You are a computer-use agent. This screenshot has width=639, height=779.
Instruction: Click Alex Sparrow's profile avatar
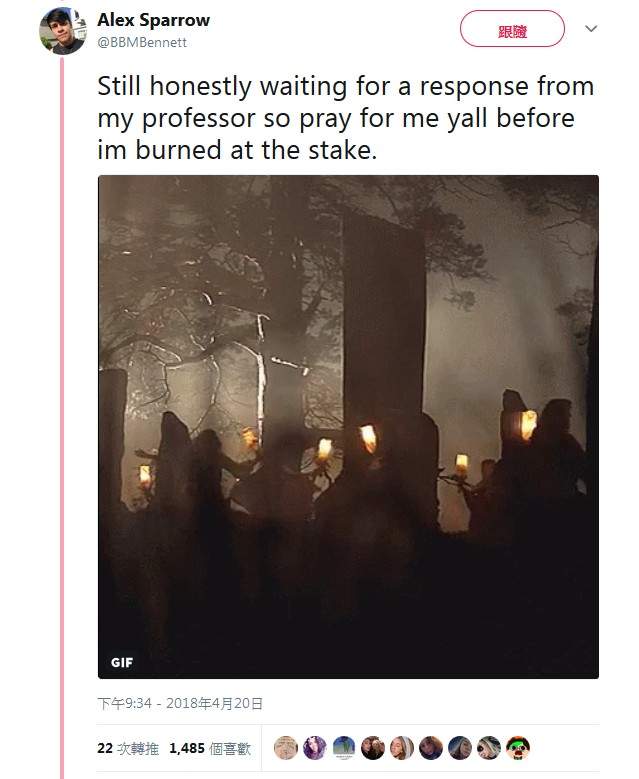[63, 31]
